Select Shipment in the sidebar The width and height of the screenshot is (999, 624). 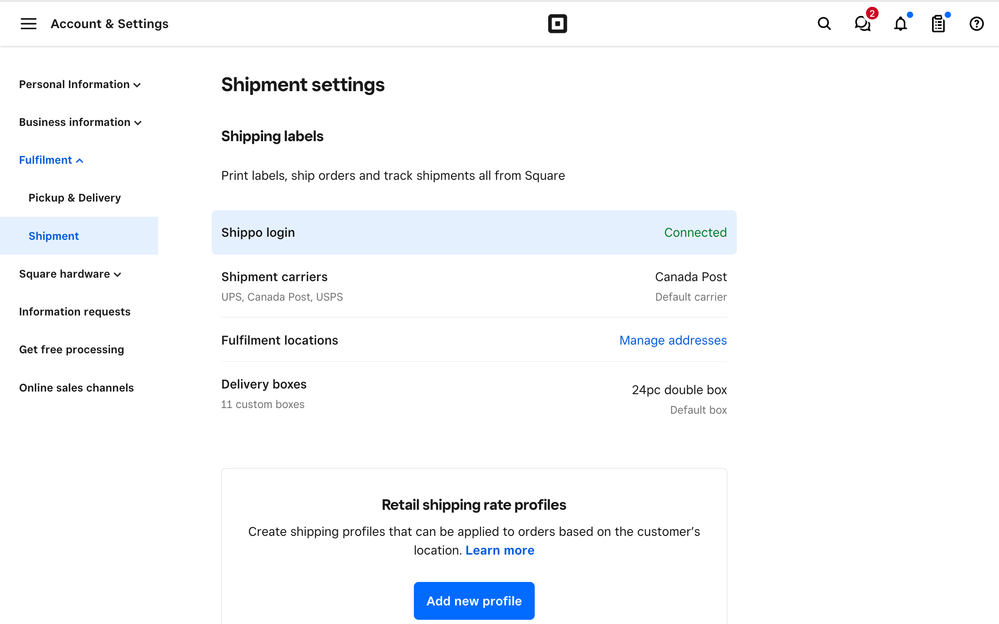(54, 236)
